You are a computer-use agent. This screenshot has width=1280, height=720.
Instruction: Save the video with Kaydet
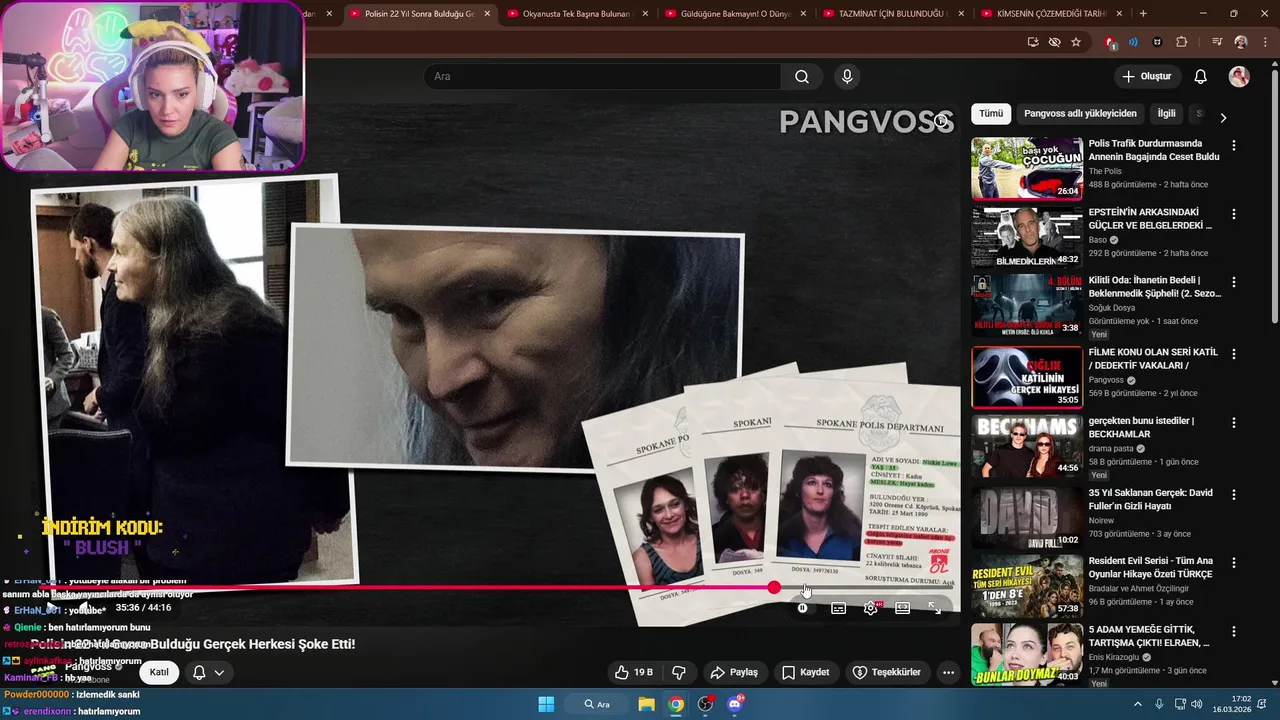coord(806,672)
